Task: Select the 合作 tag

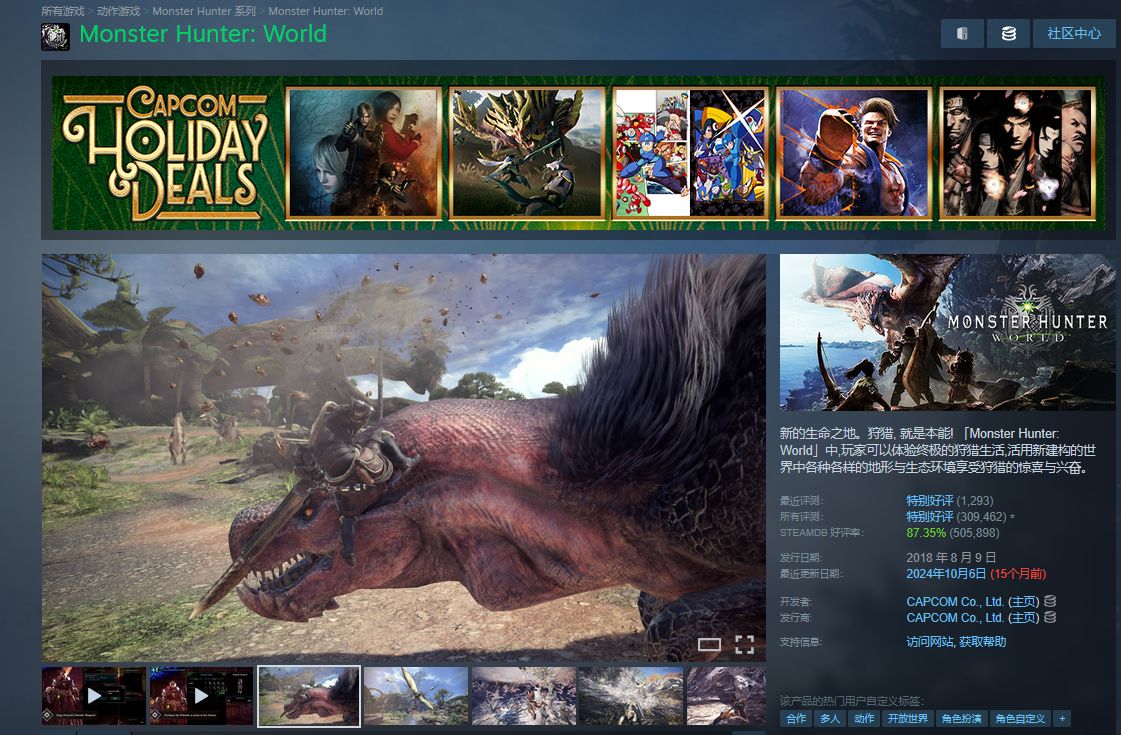Action: pos(796,719)
